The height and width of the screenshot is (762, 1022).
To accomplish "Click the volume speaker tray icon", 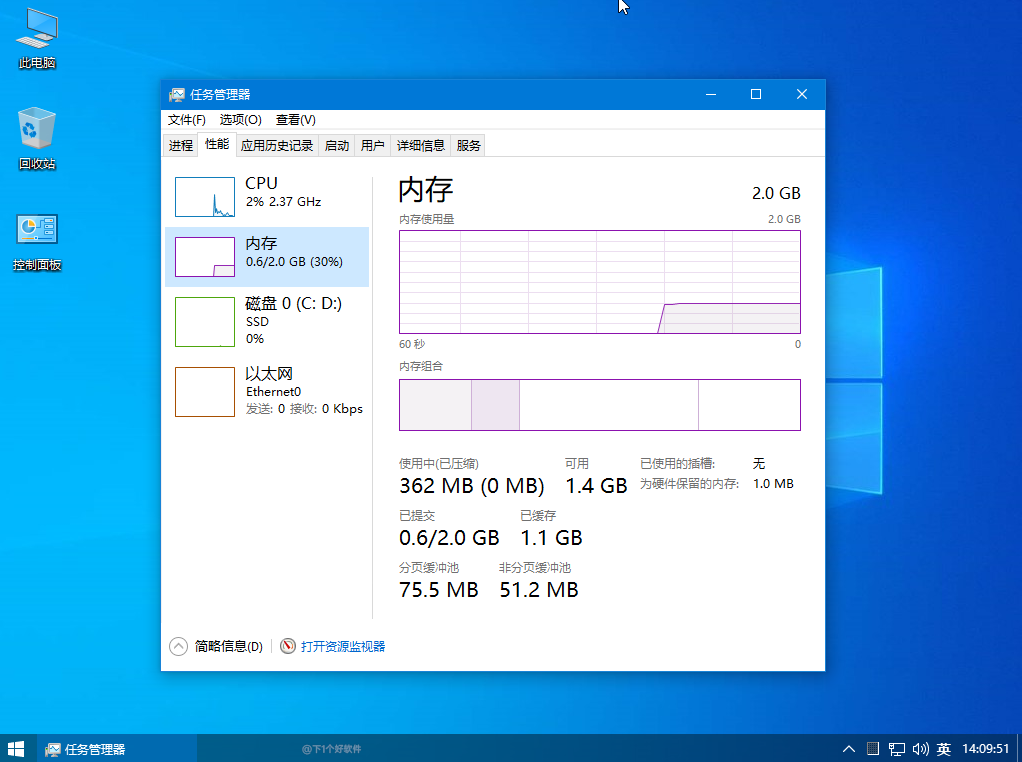I will pos(921,748).
